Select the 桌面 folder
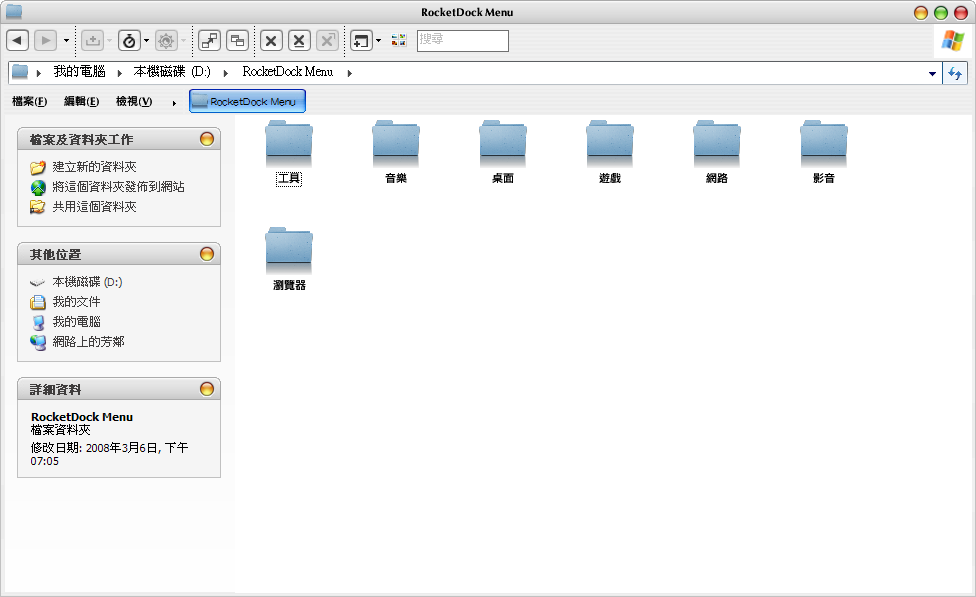This screenshot has width=976, height=597. coord(503,153)
